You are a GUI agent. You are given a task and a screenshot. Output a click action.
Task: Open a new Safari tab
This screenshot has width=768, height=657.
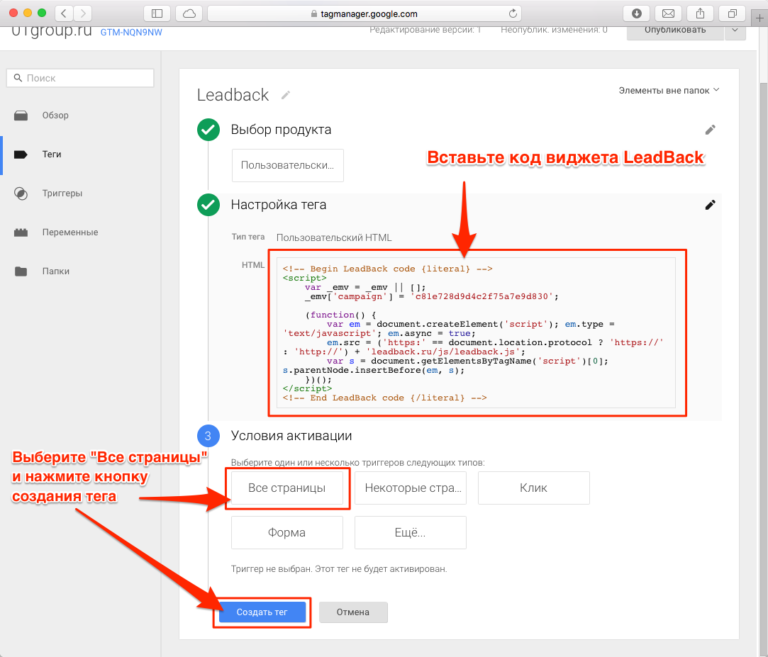point(759,18)
